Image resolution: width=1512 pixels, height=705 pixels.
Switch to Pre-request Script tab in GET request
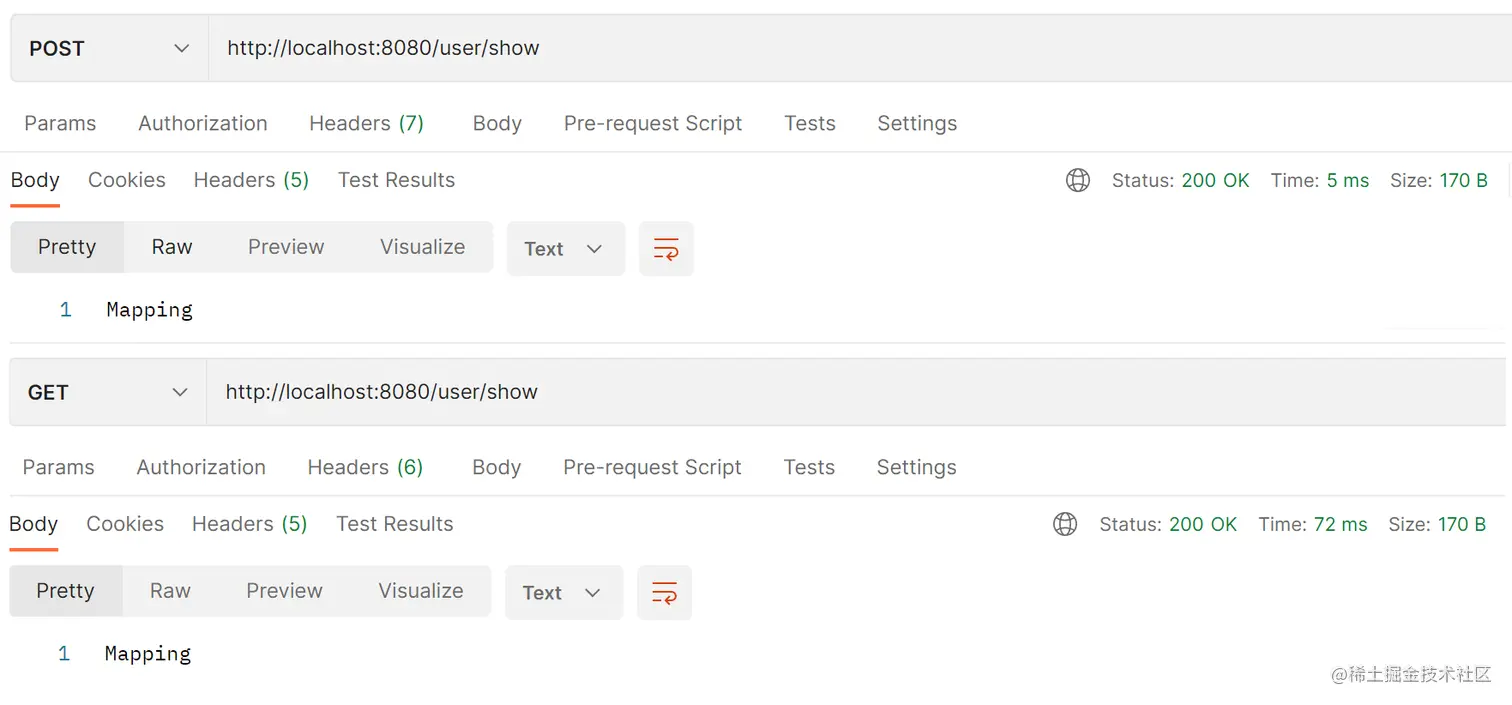(652, 467)
